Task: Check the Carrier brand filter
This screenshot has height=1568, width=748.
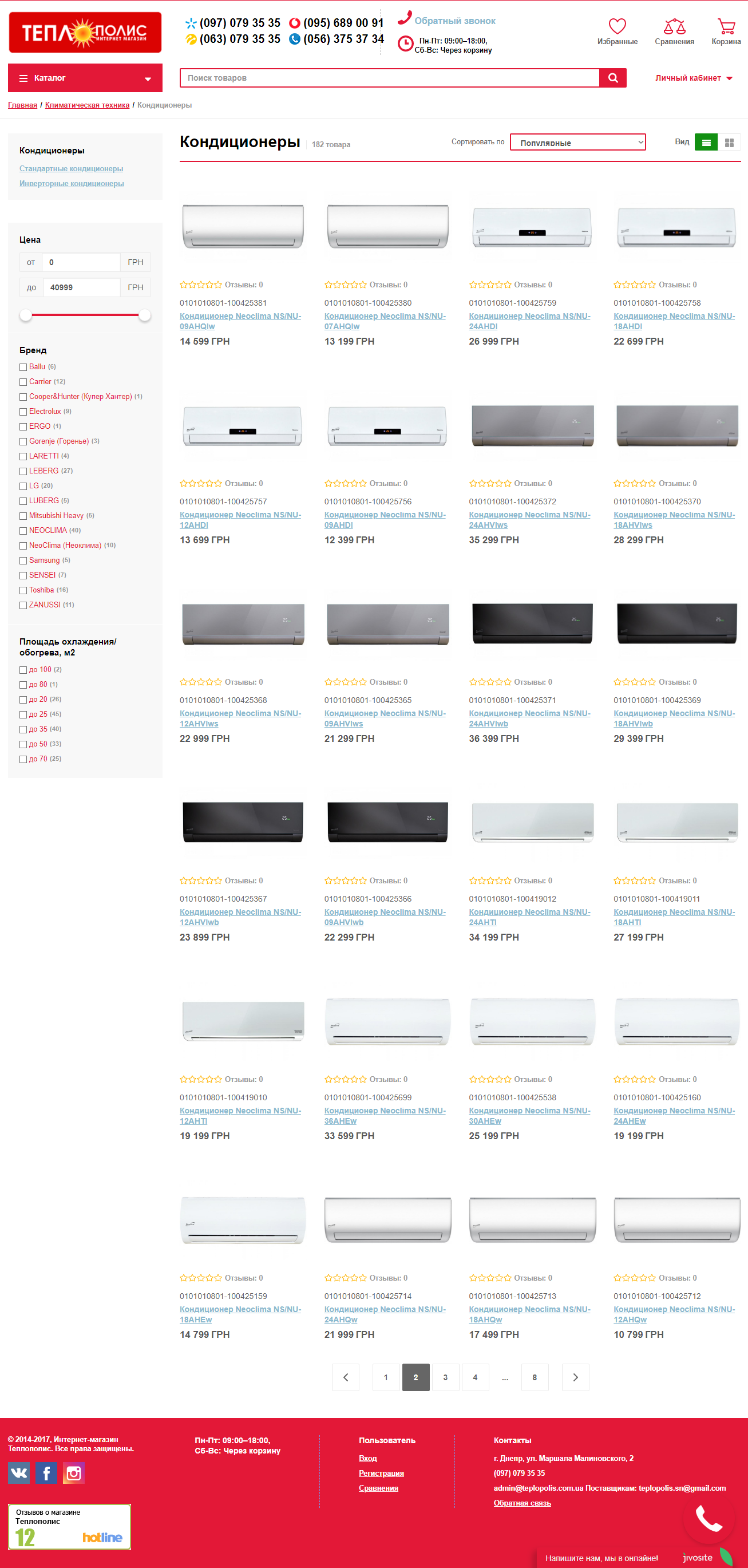Action: point(23,382)
